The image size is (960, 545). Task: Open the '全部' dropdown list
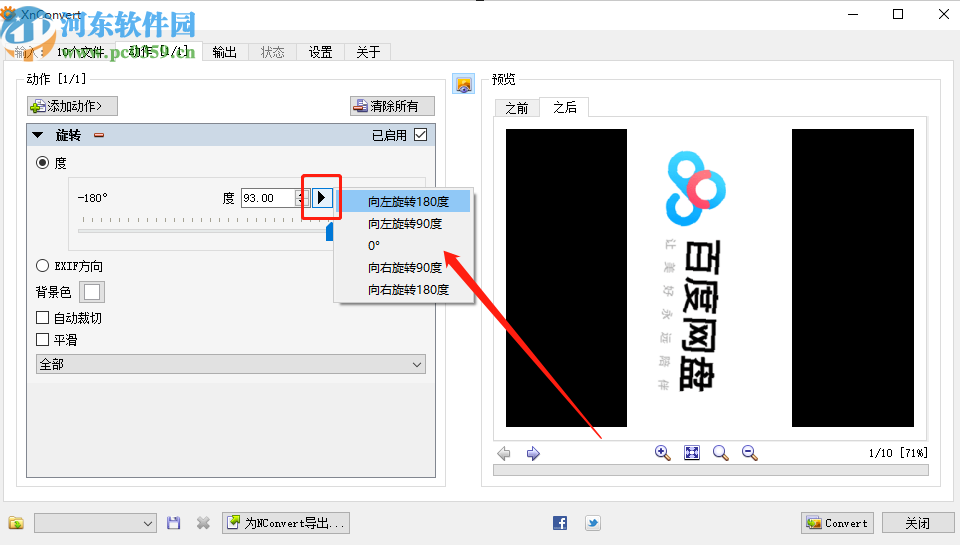(231, 364)
